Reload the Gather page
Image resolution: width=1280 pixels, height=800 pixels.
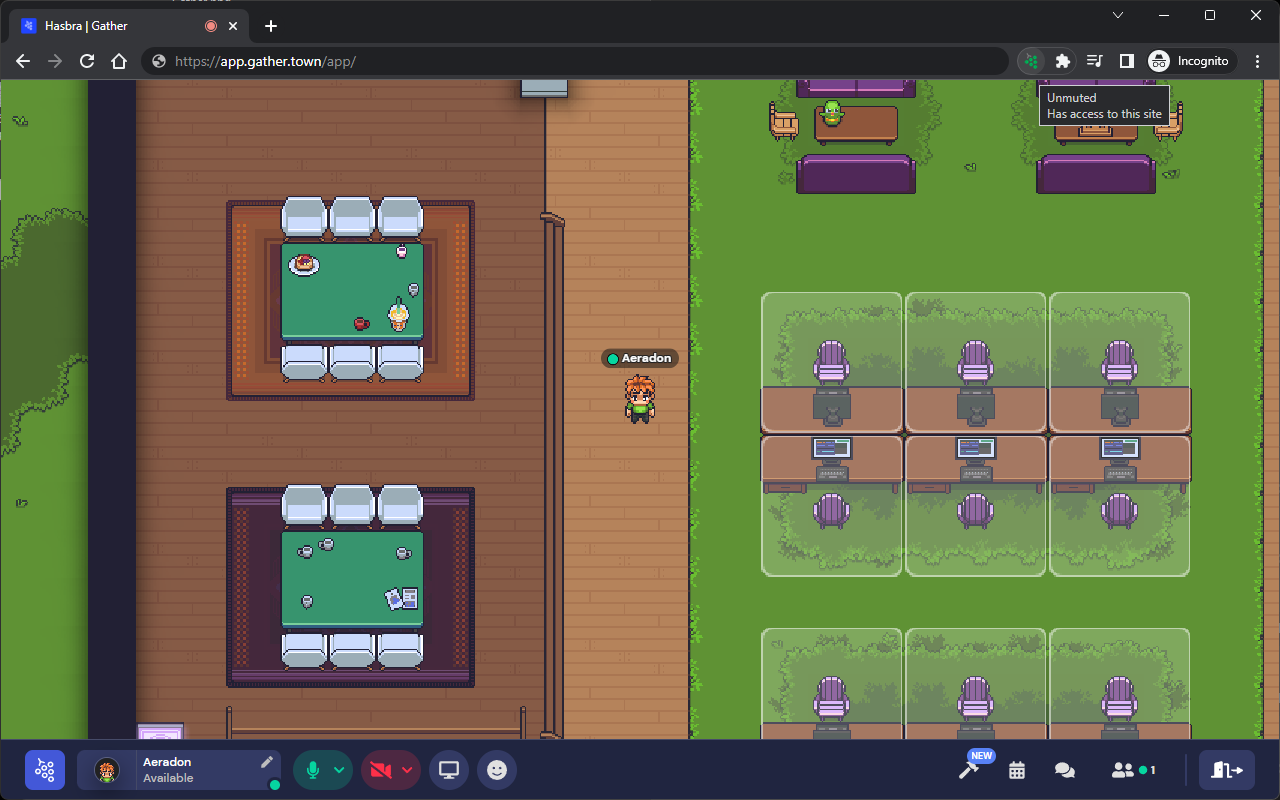pos(87,61)
